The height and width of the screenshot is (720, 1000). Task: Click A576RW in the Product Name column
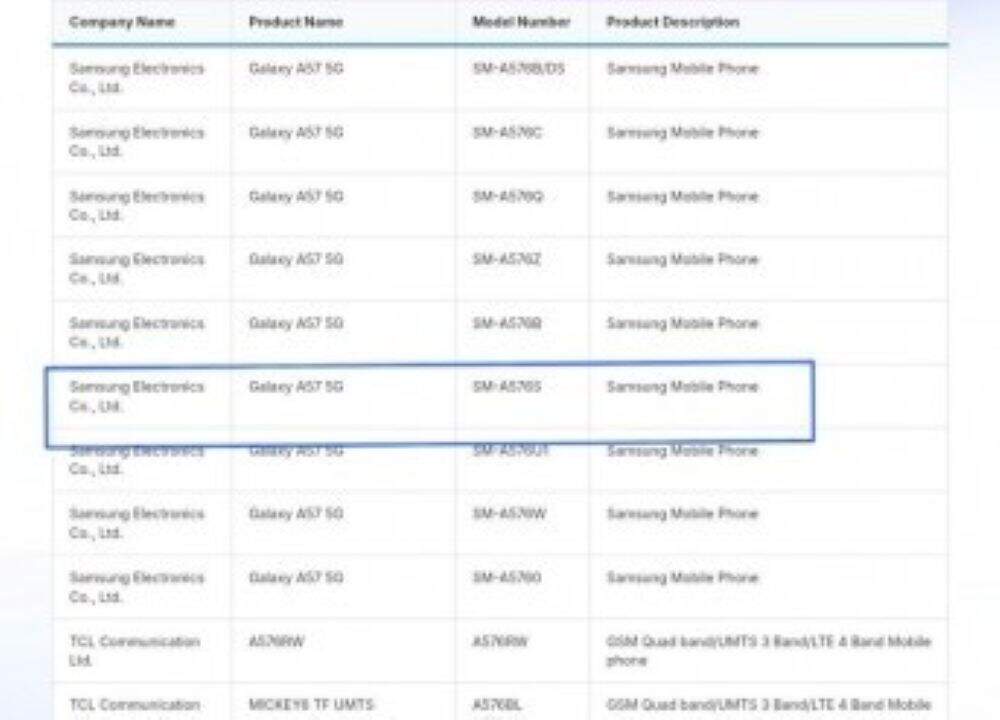pyautogui.click(x=276, y=641)
